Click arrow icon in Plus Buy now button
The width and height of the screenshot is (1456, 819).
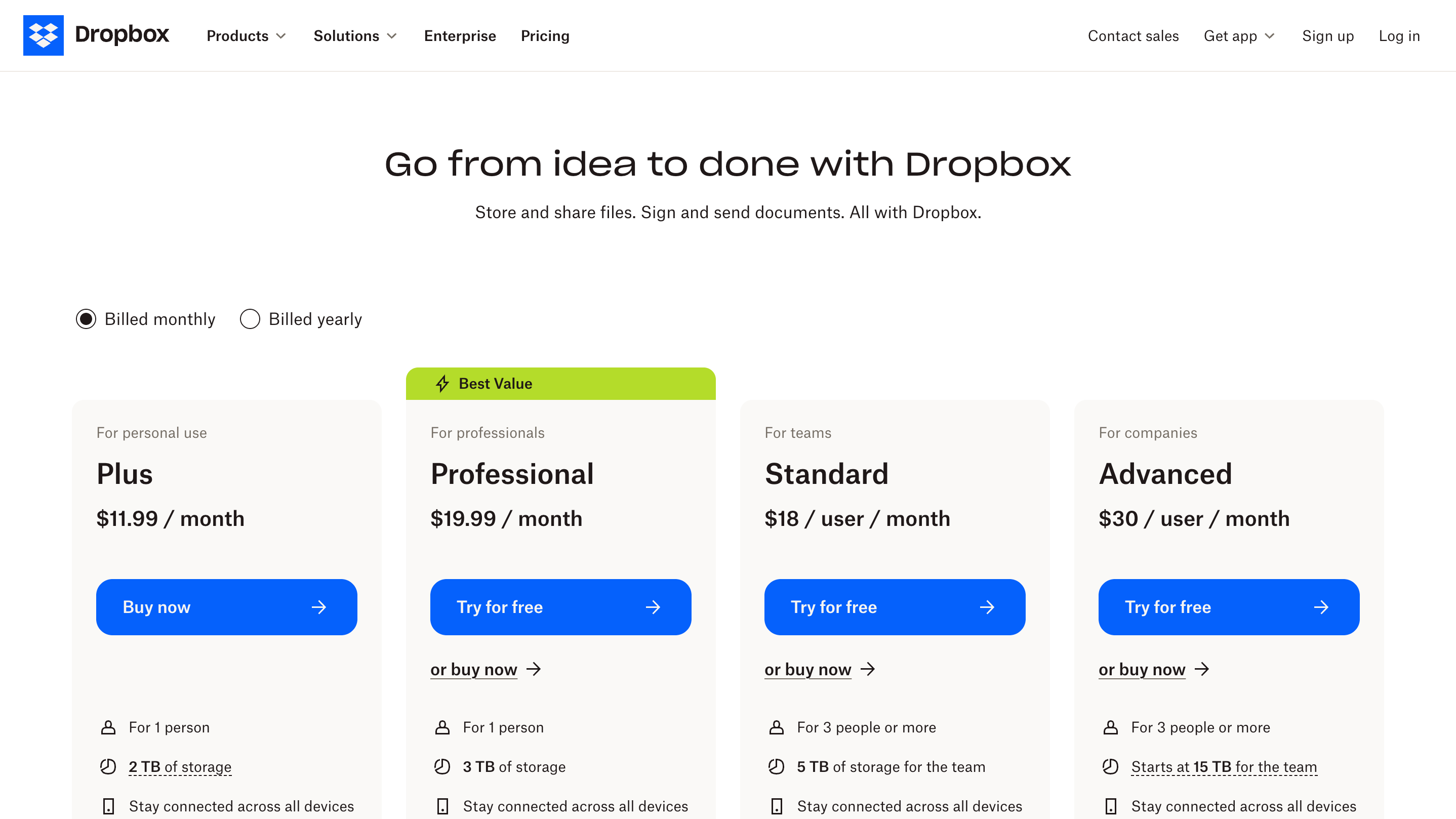click(x=319, y=607)
